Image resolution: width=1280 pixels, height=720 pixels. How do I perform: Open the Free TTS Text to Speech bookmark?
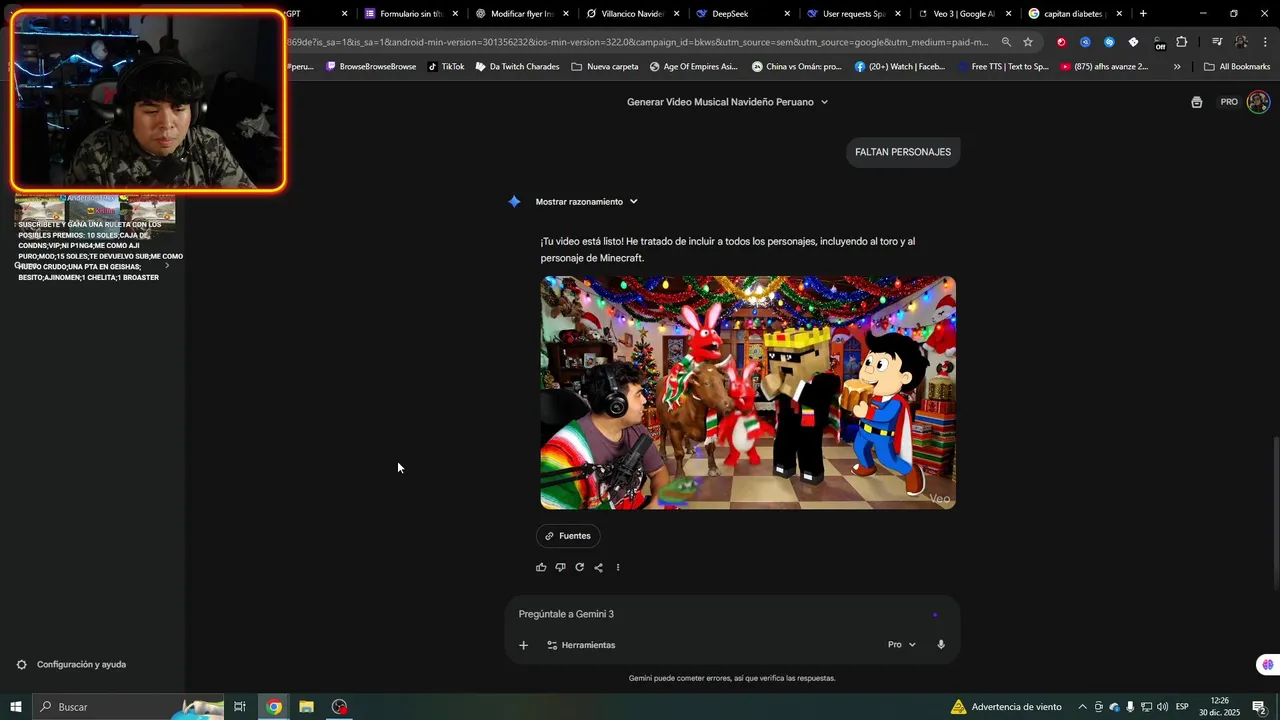coord(1001,67)
